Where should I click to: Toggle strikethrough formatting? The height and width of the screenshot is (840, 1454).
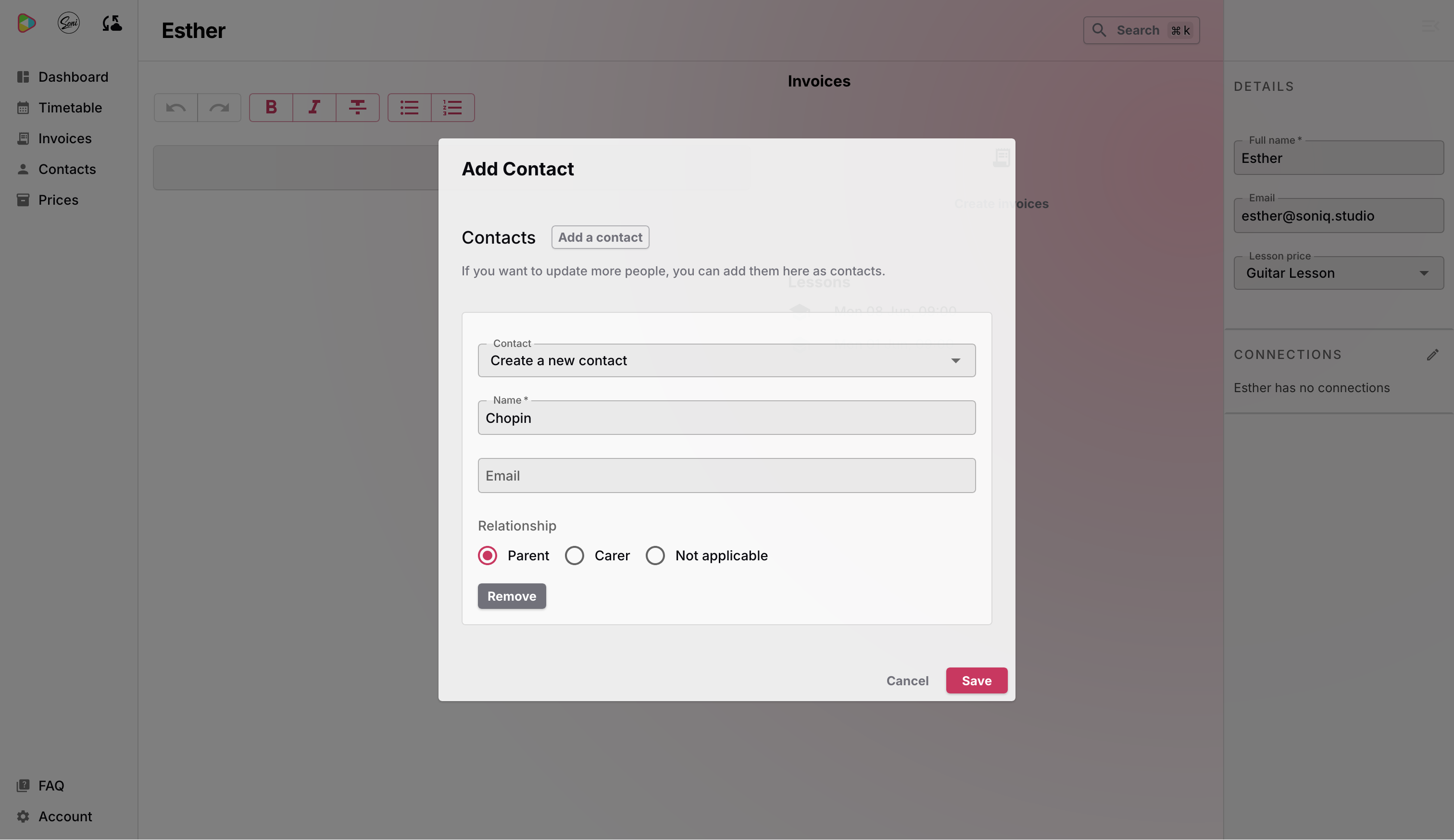click(x=358, y=108)
